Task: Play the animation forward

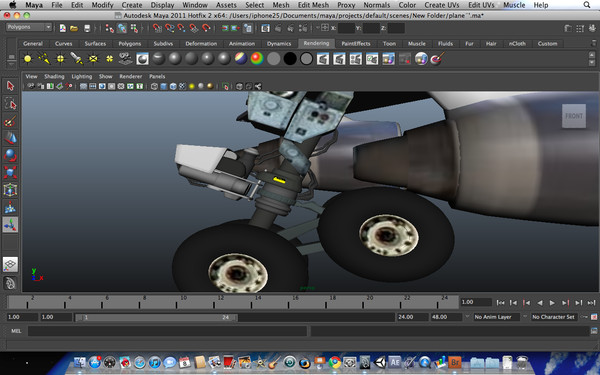Action: pos(552,303)
